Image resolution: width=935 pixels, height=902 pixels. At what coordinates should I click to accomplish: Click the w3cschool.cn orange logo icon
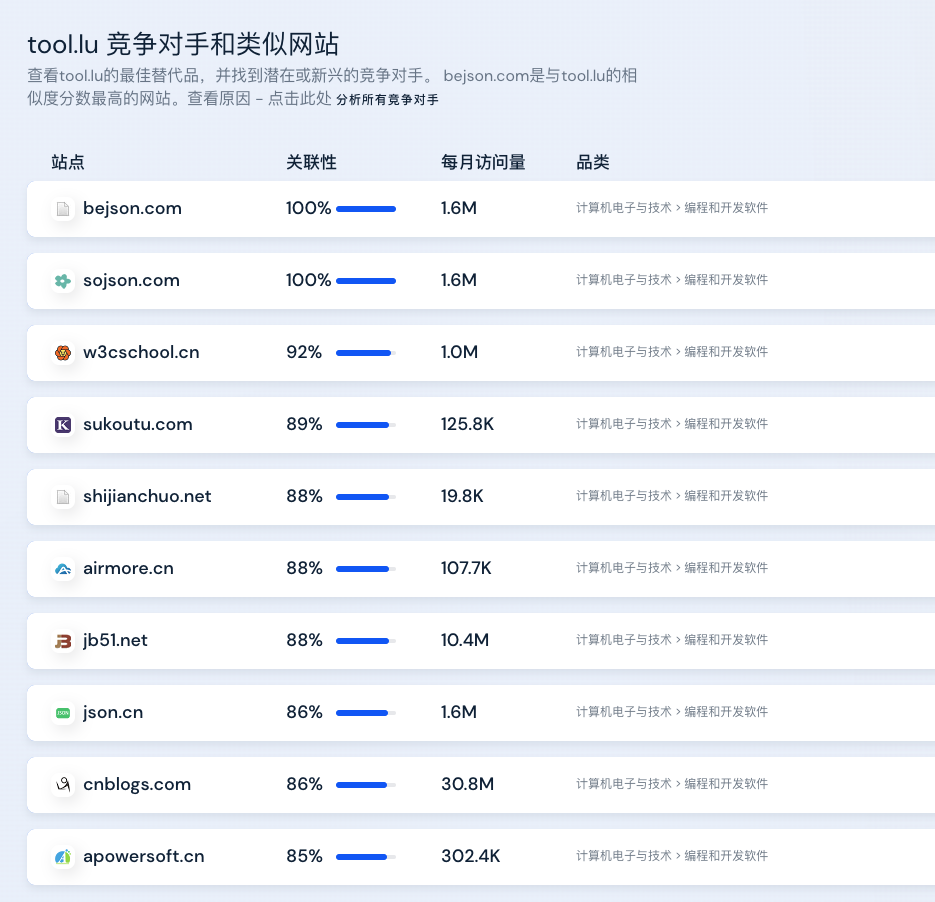point(63,353)
